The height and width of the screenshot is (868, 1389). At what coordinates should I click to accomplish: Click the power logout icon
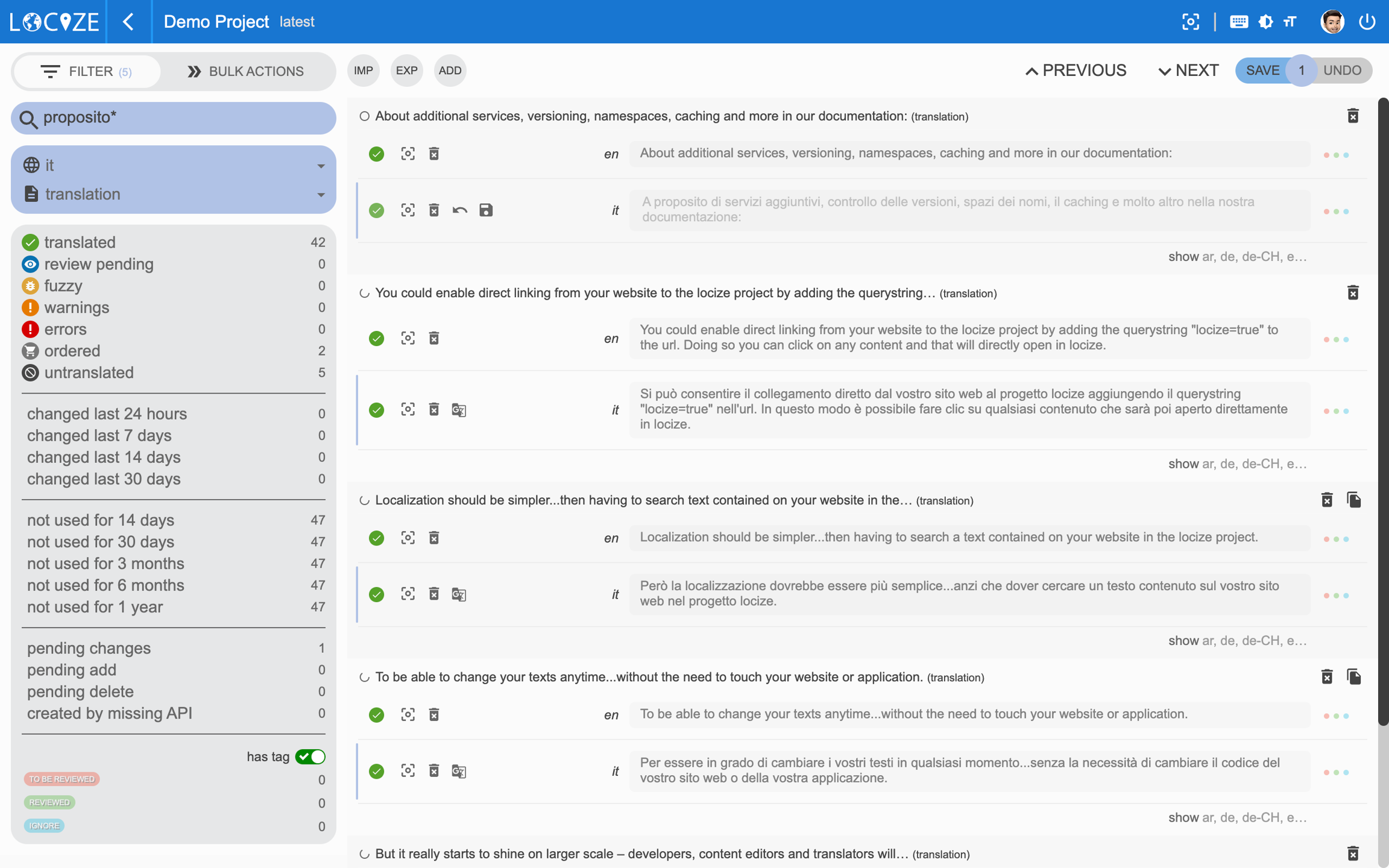click(x=1367, y=22)
